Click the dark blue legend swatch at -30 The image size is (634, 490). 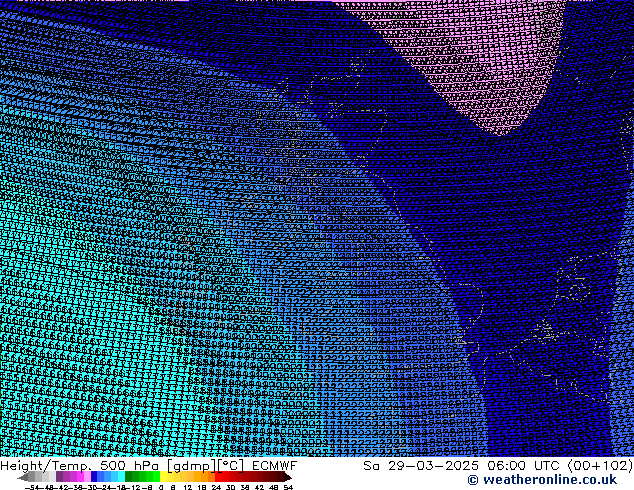(94, 476)
